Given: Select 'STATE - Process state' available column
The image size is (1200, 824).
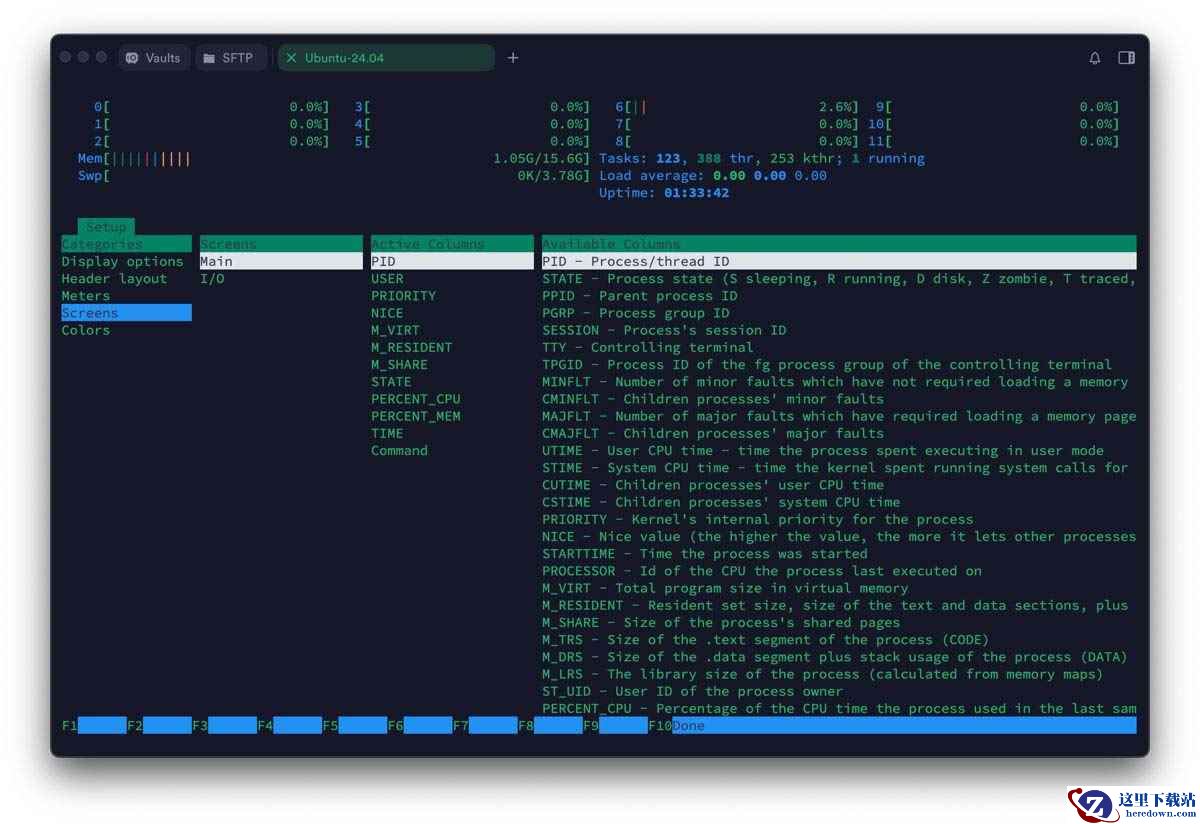Looking at the screenshot, I should coord(839,278).
